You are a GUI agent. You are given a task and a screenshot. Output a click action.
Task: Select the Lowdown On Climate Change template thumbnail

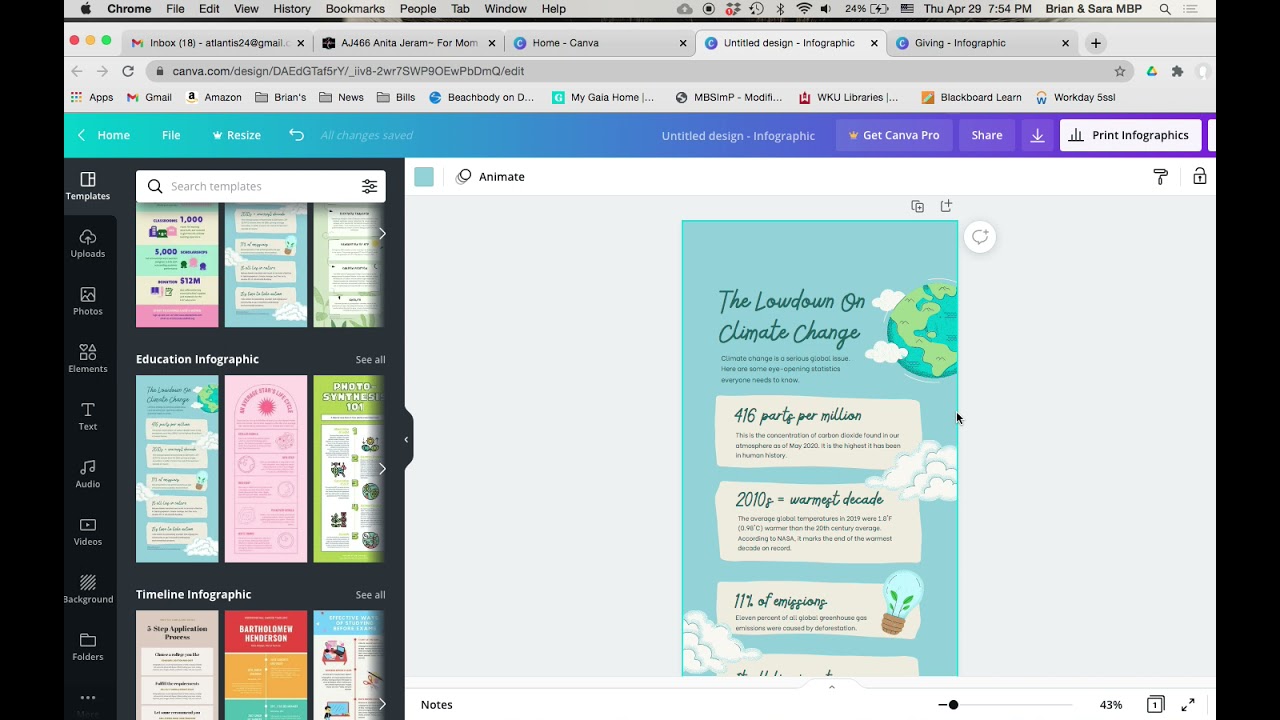coord(177,469)
